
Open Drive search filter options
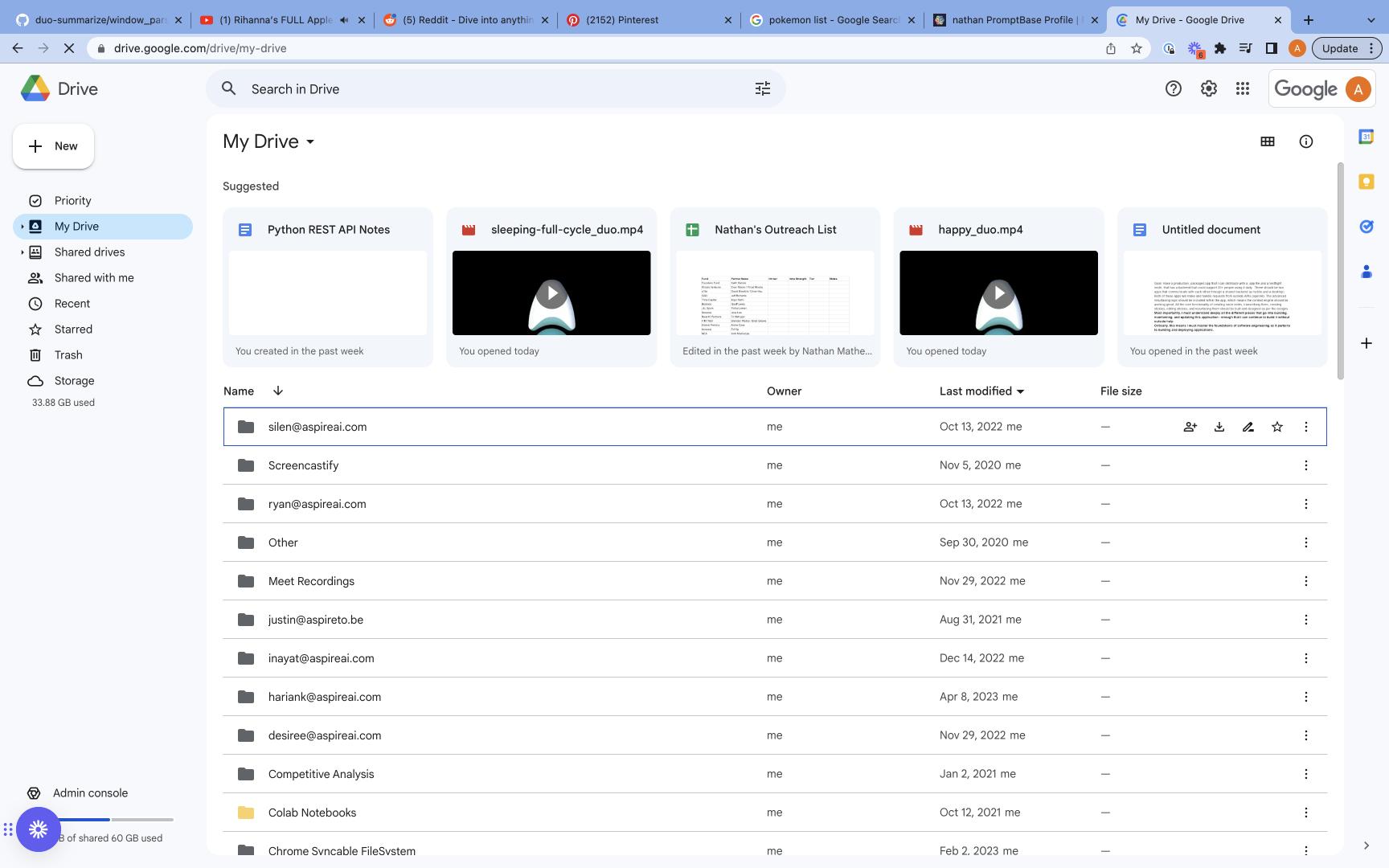click(762, 88)
